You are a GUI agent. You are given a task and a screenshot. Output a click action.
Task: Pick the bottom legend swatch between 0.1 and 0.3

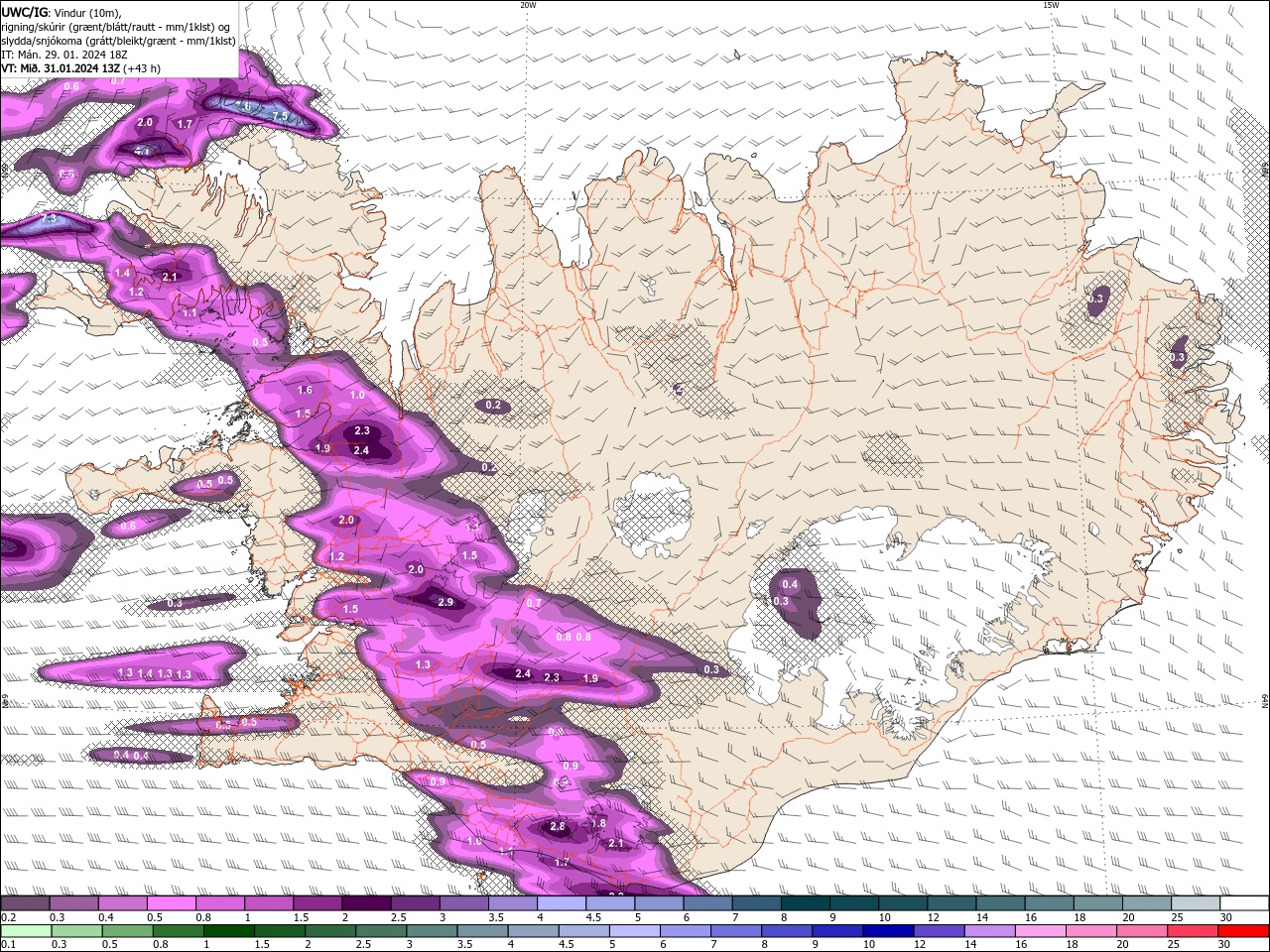[x=28, y=930]
